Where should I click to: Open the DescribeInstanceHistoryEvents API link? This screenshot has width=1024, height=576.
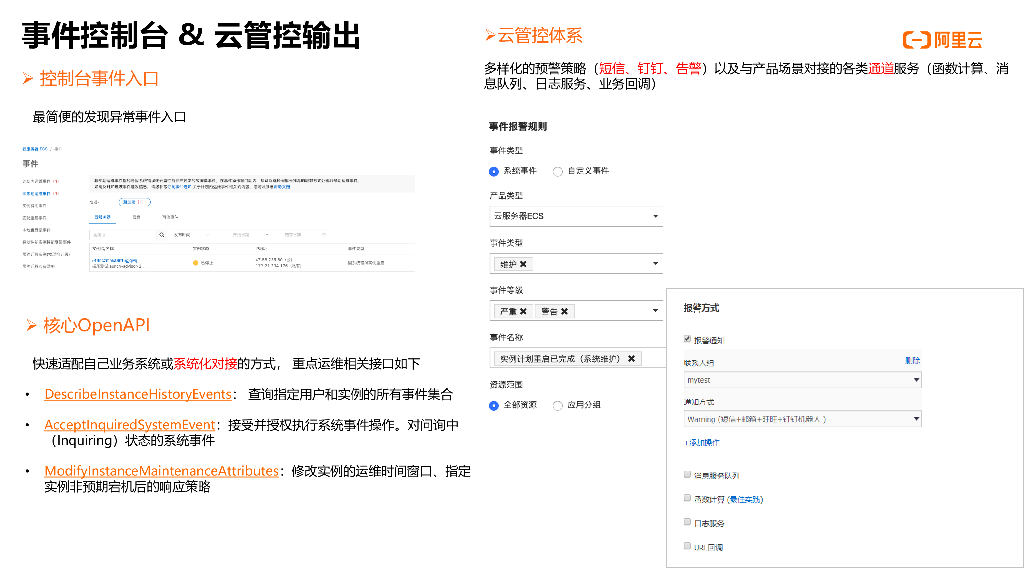(138, 395)
